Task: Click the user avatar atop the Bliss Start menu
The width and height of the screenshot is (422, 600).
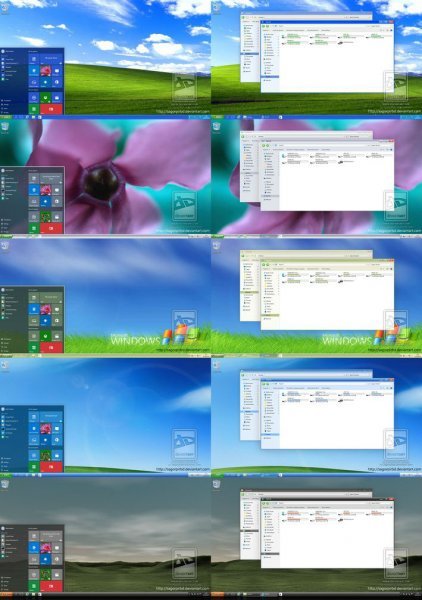Action: [3, 51]
